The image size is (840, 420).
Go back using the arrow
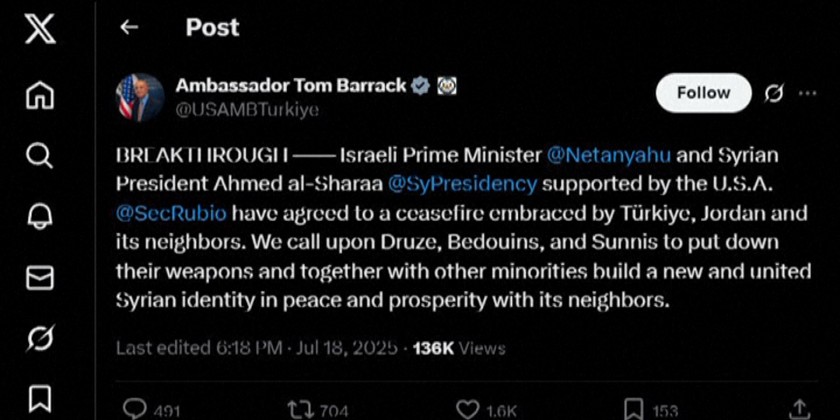coord(129,28)
